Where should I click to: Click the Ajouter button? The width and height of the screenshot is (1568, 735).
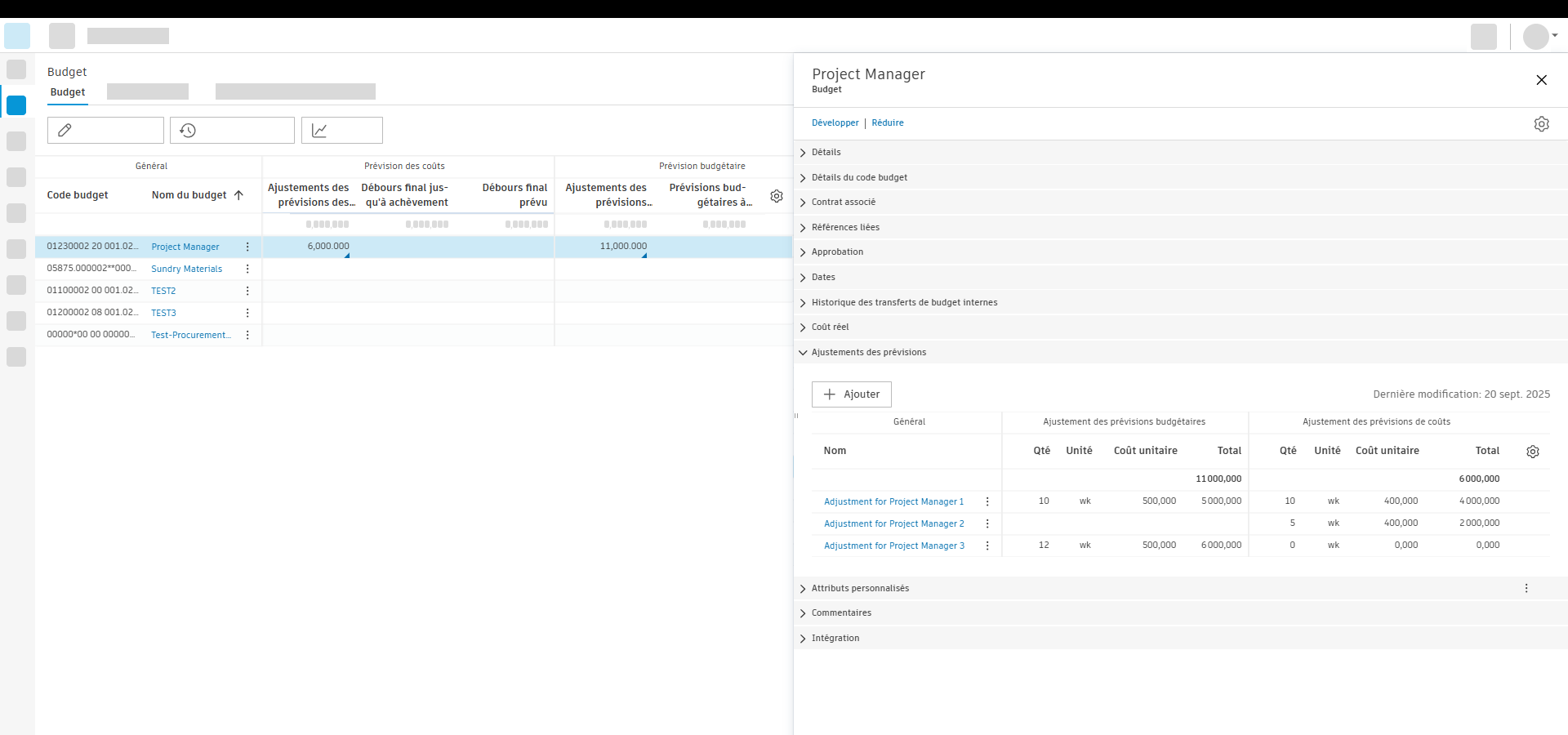tap(851, 394)
